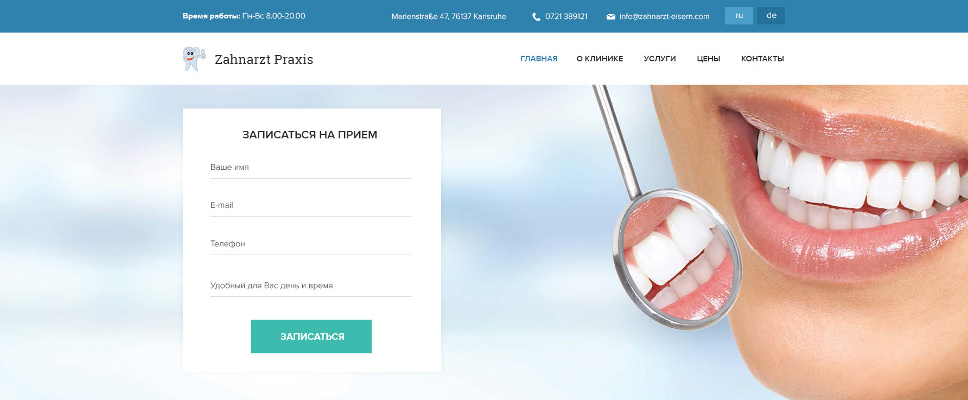Navigate to Контакты
968x400 pixels.
762,59
